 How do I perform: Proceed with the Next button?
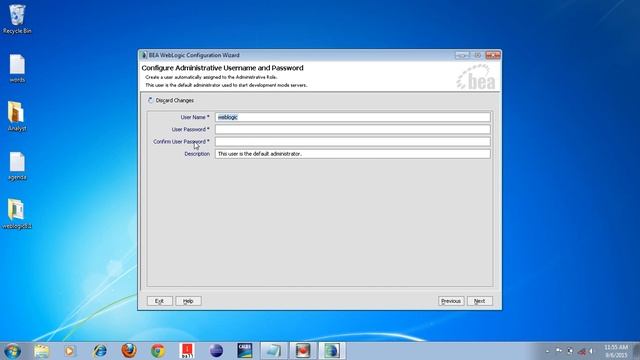coord(480,301)
